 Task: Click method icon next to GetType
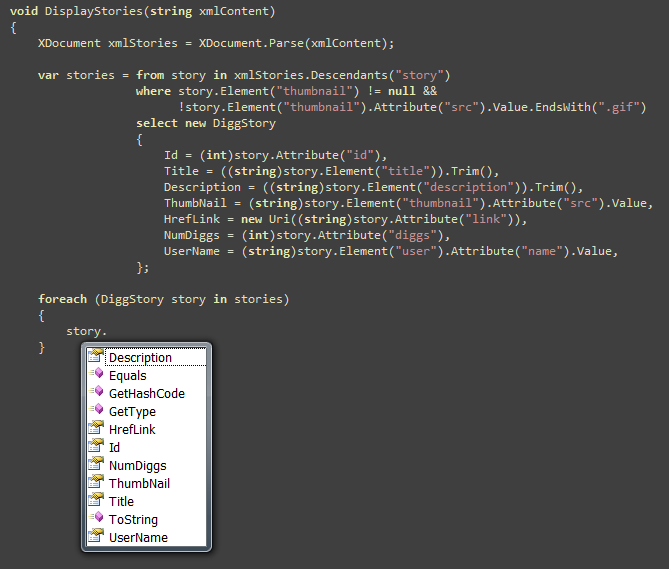point(96,409)
